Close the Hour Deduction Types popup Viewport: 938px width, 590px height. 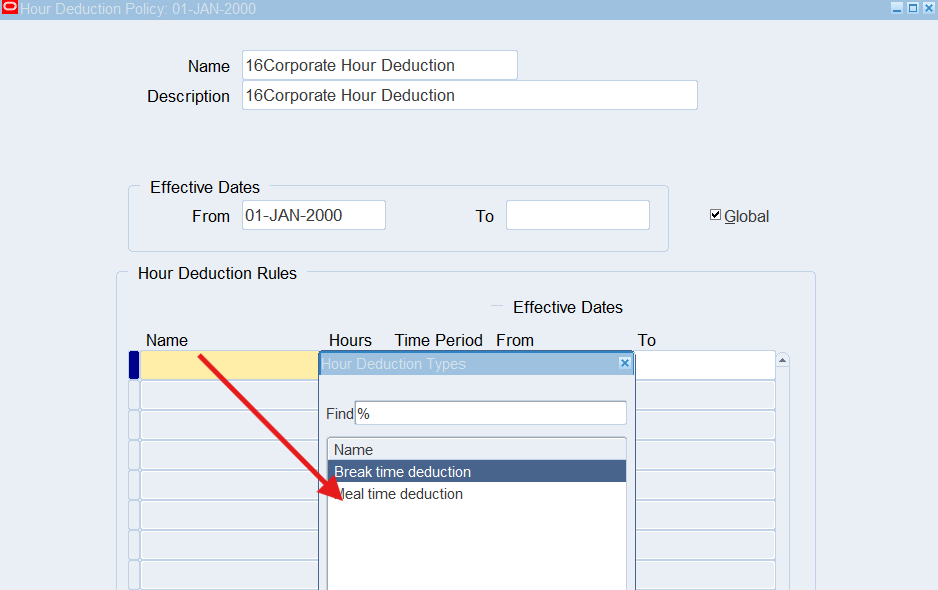(x=625, y=363)
